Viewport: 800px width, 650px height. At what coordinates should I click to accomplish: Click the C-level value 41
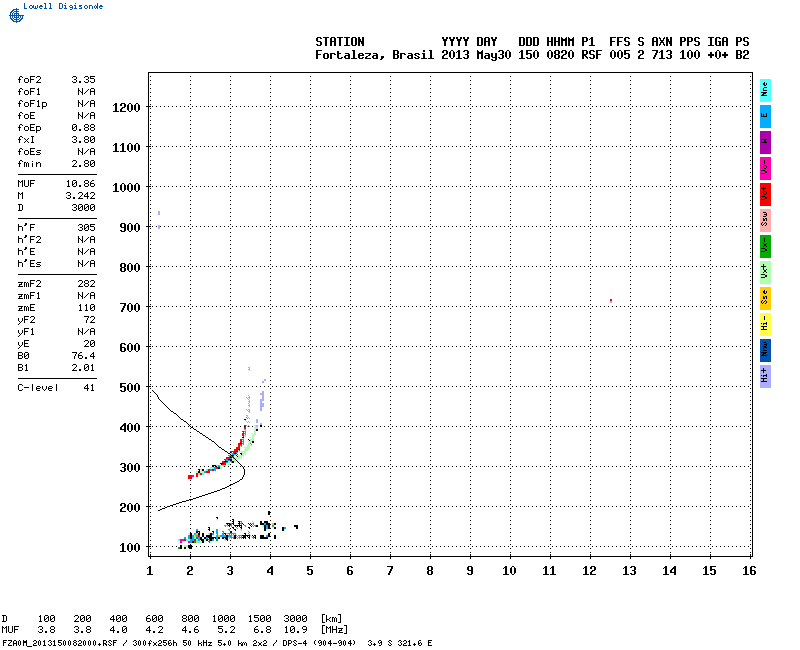(89, 388)
